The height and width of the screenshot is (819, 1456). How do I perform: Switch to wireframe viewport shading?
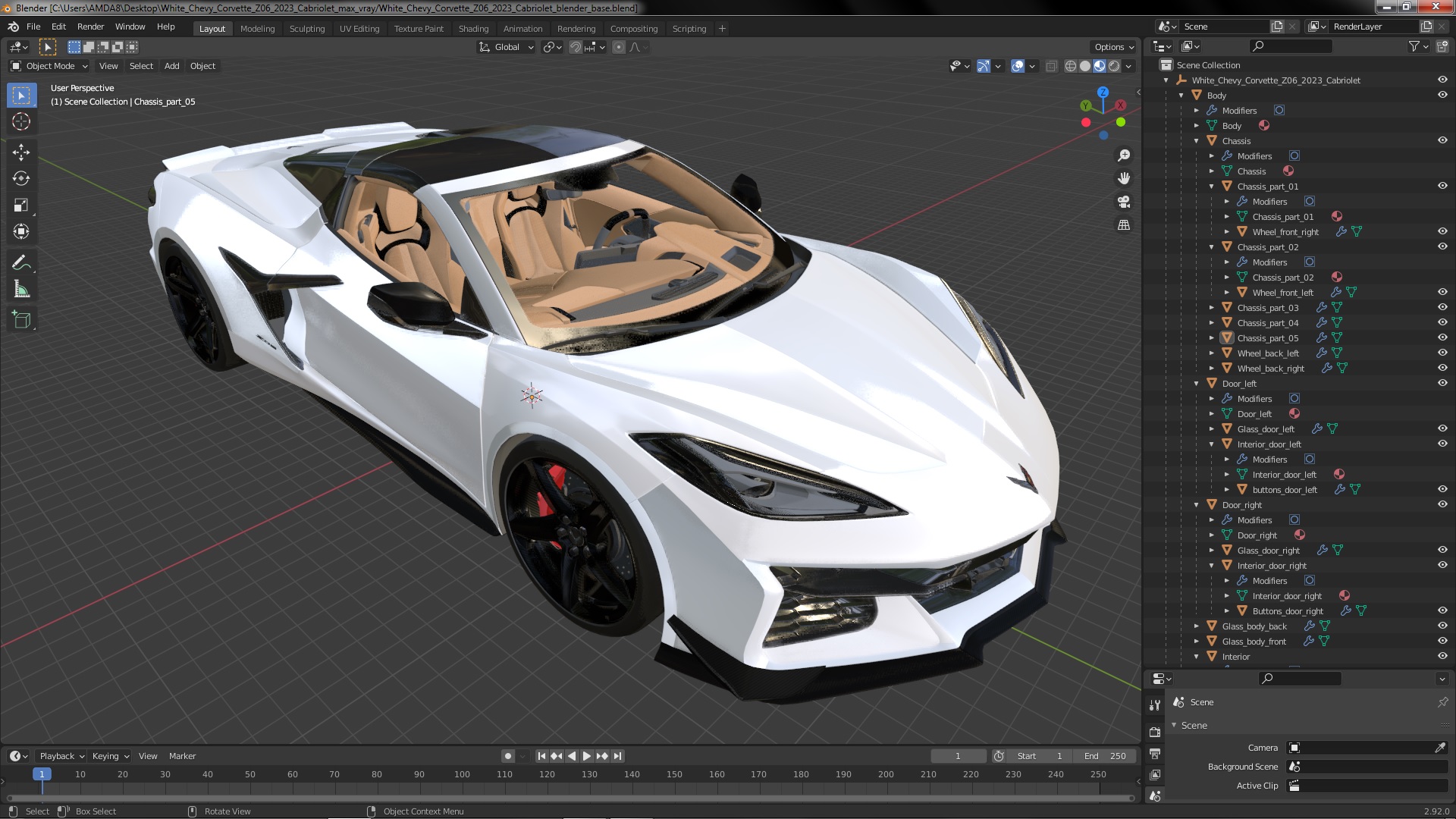coord(1071,66)
